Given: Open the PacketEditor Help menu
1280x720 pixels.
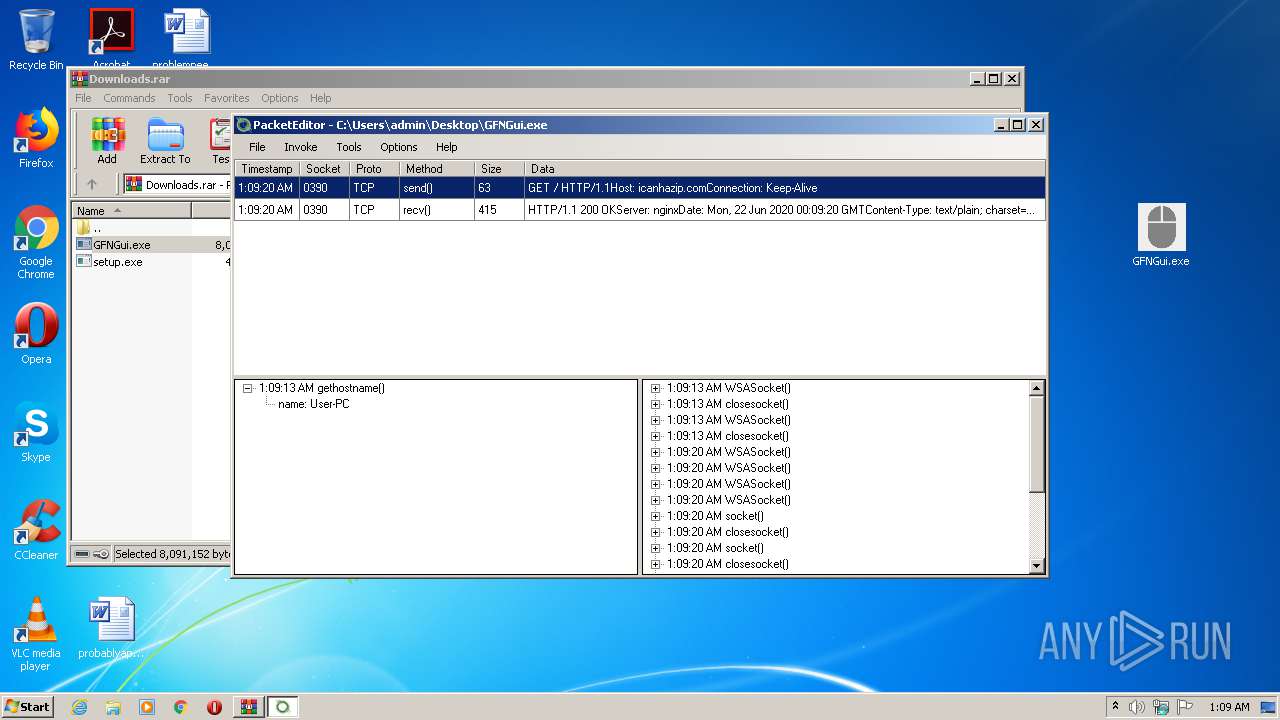Looking at the screenshot, I should coord(446,147).
